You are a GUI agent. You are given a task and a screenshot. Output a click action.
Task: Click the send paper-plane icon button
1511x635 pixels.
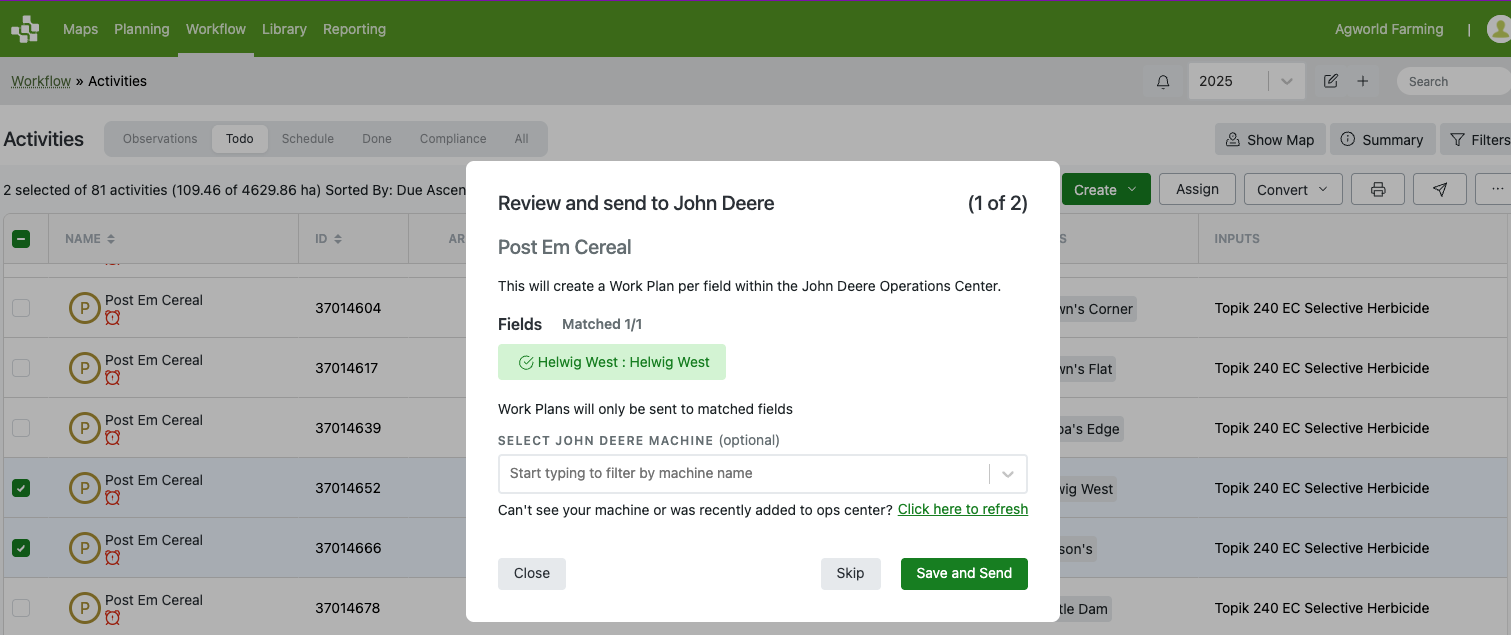(x=1440, y=189)
